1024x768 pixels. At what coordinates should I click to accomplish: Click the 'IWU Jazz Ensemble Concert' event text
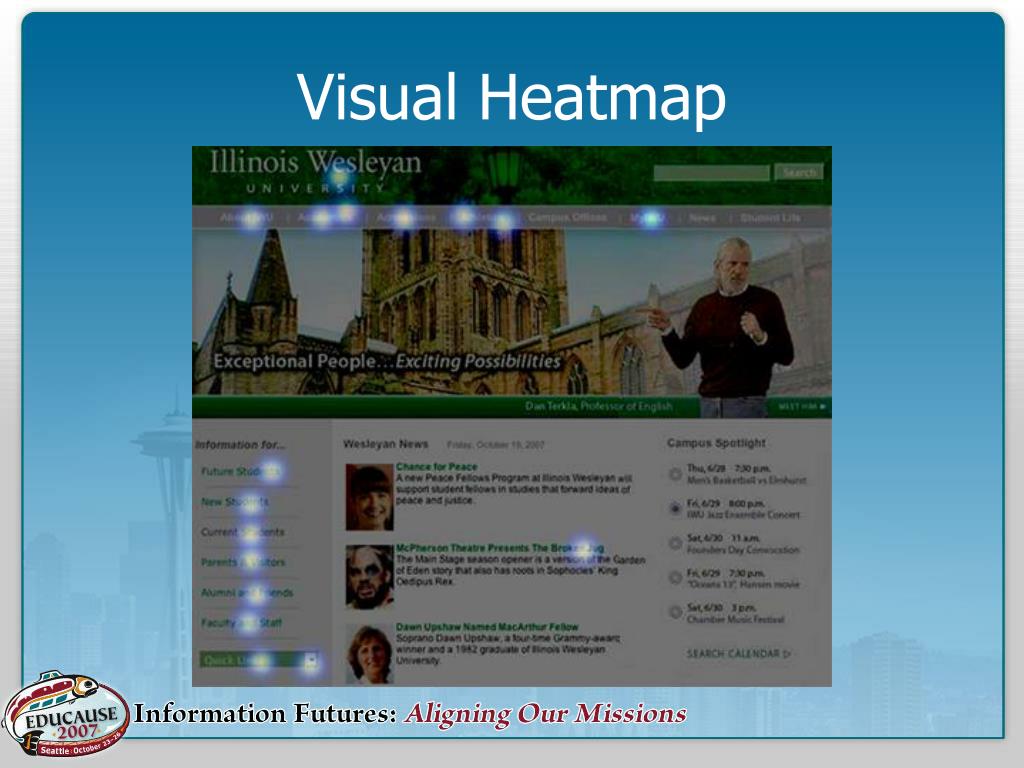pyautogui.click(x=743, y=515)
